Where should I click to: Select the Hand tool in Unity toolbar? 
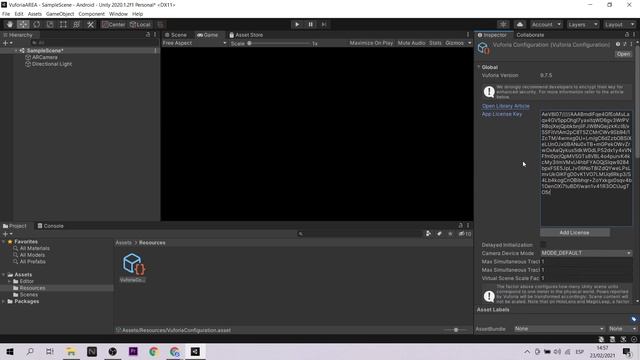tap(10, 24)
